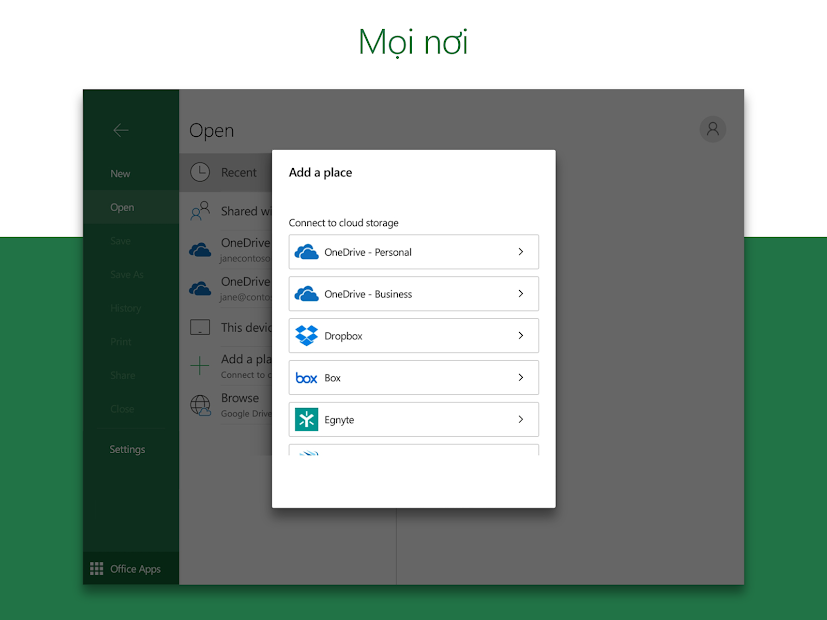Click the Settings entry in the sidebar

(x=127, y=448)
